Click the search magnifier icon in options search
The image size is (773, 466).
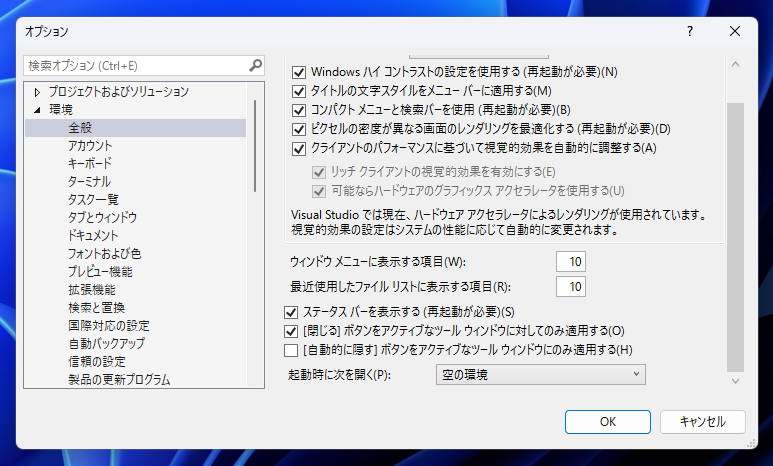pyautogui.click(x=255, y=65)
